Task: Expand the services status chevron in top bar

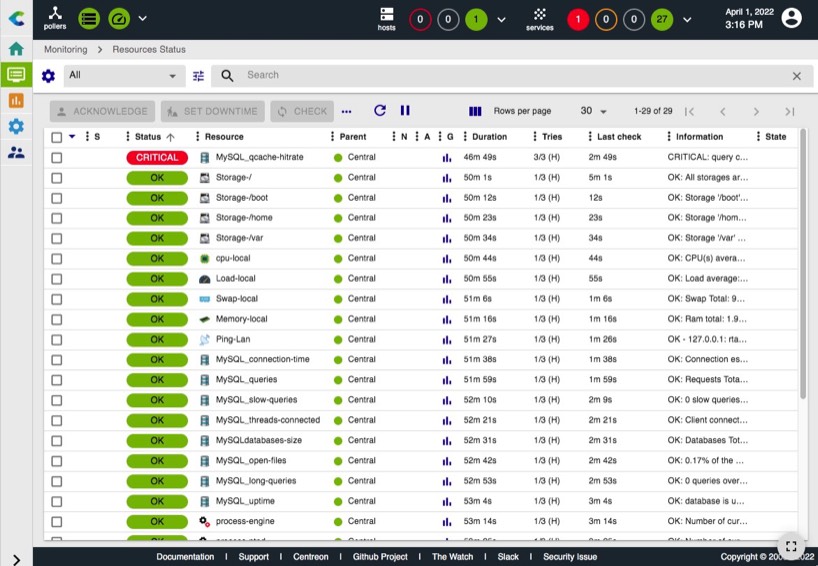Action: point(686,19)
